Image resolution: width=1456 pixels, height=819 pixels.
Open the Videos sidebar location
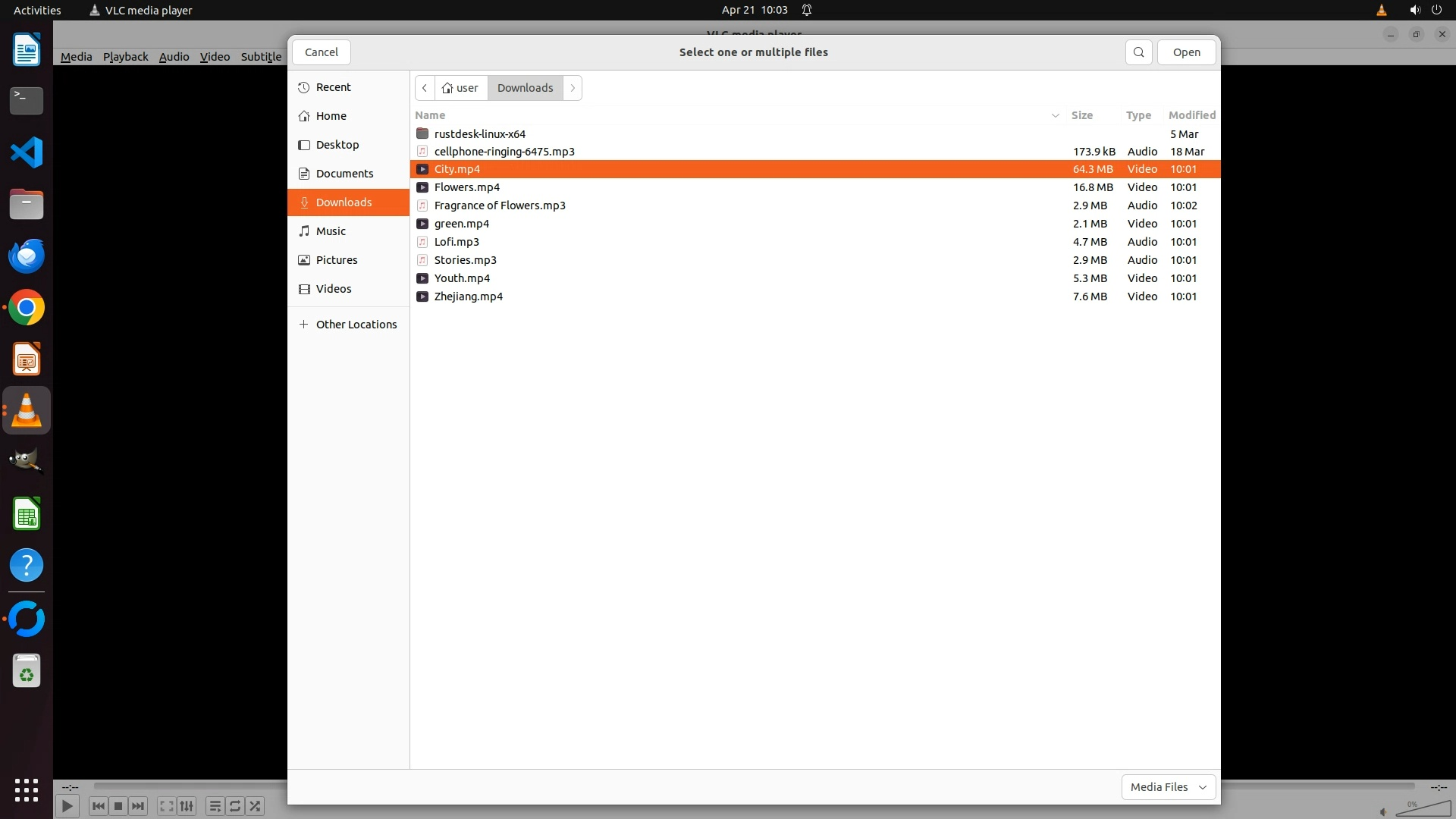coord(333,289)
